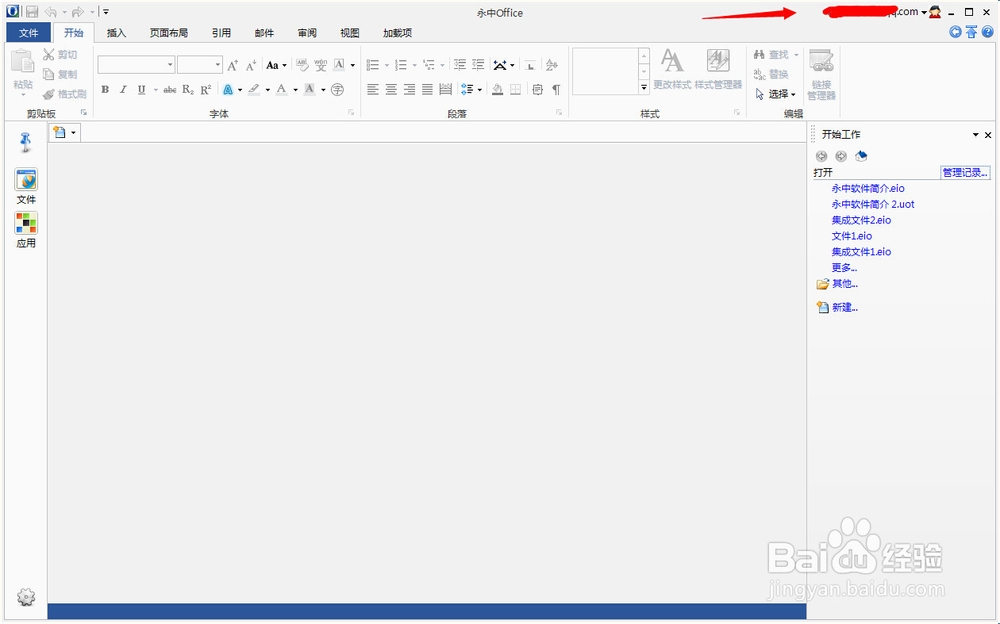
Task: Open the font size combo box
Action: pyautogui.click(x=200, y=64)
